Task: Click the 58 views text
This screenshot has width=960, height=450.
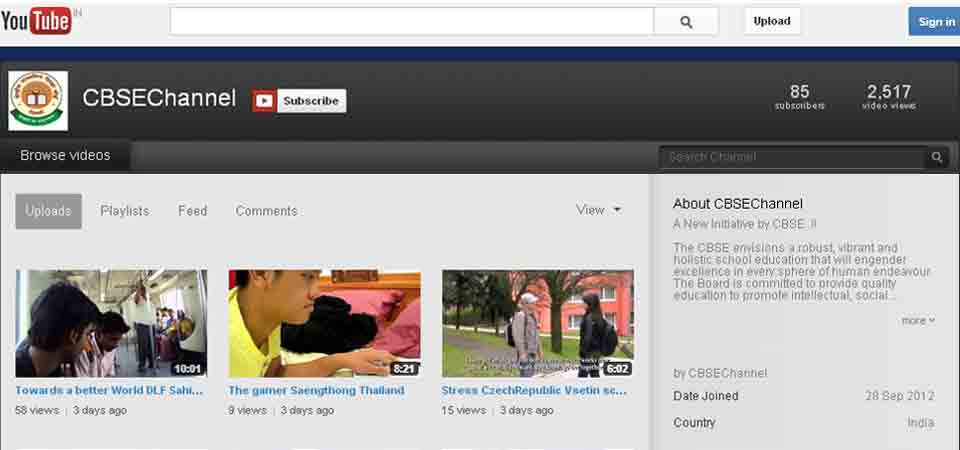Action: click(x=37, y=410)
